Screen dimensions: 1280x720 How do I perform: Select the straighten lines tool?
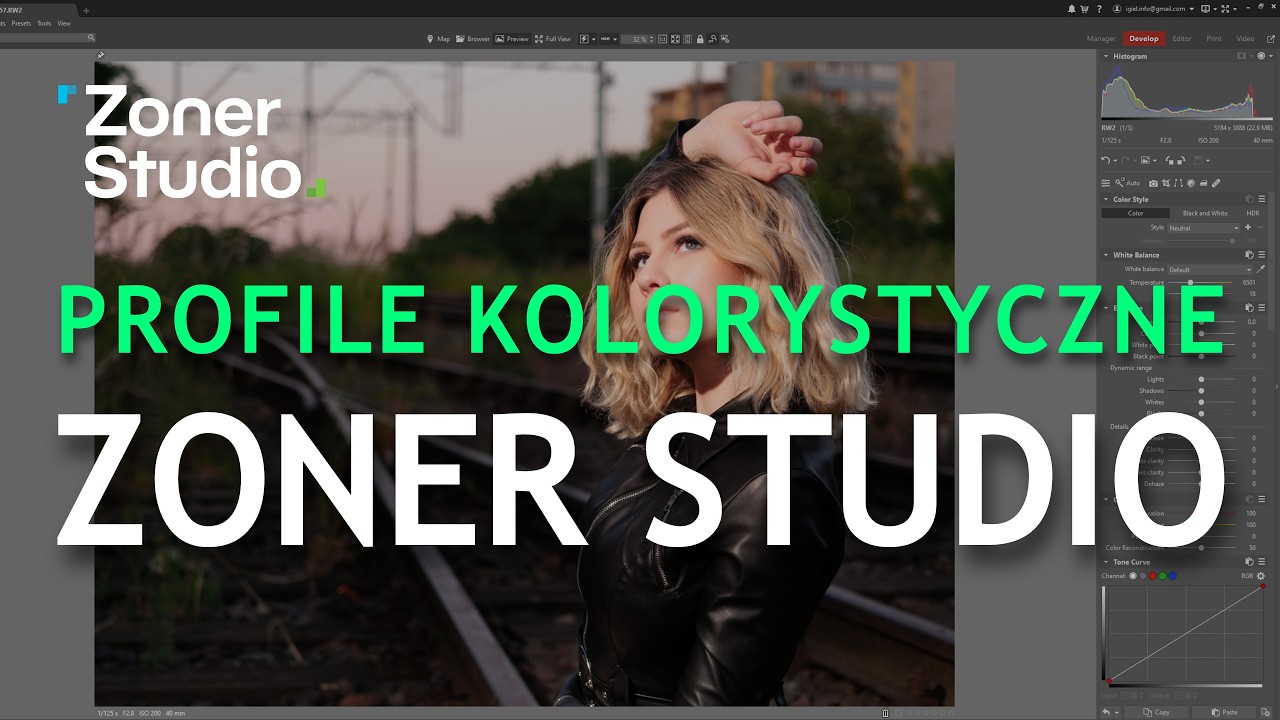pos(1178,183)
